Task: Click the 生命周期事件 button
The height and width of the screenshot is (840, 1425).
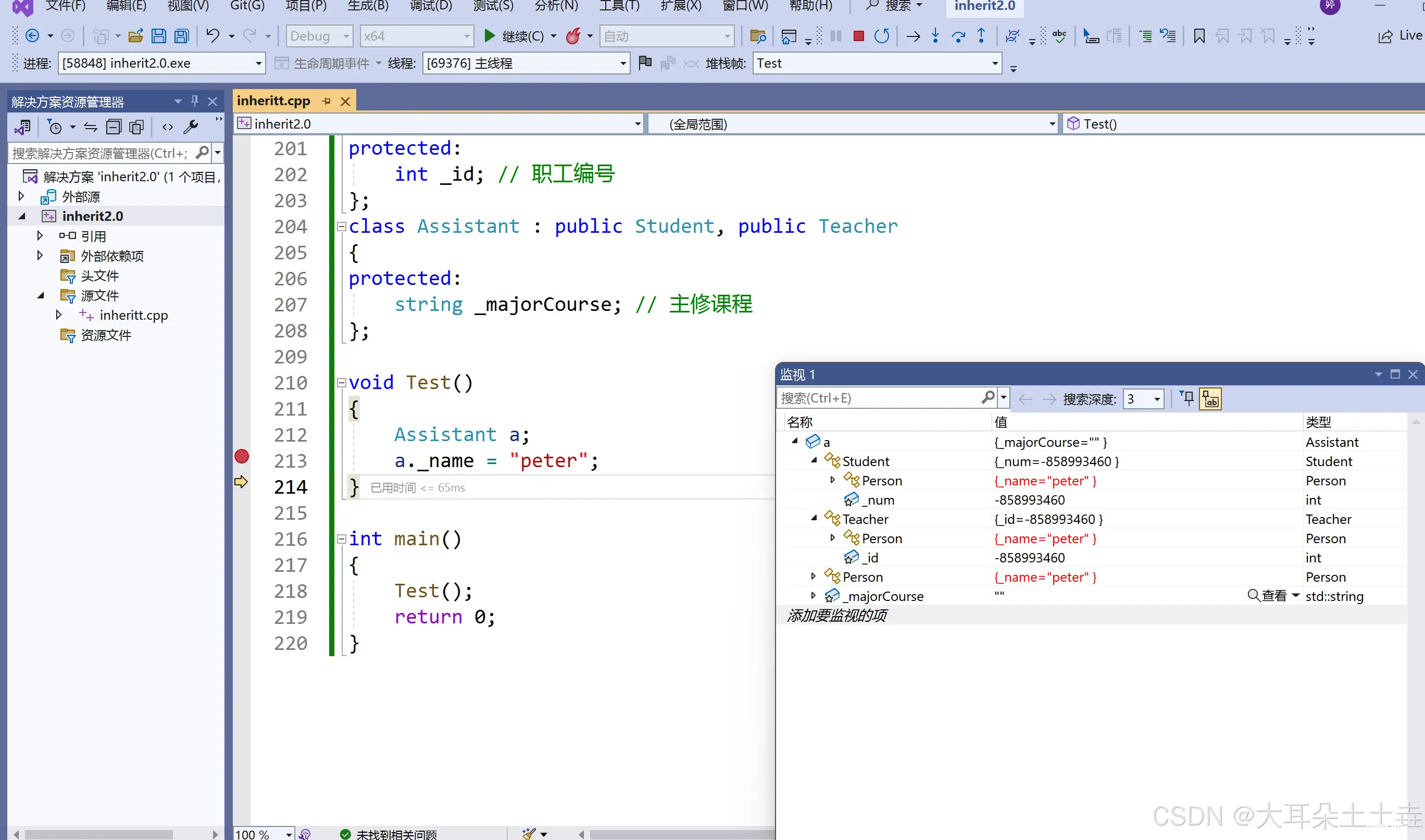Action: coord(322,63)
